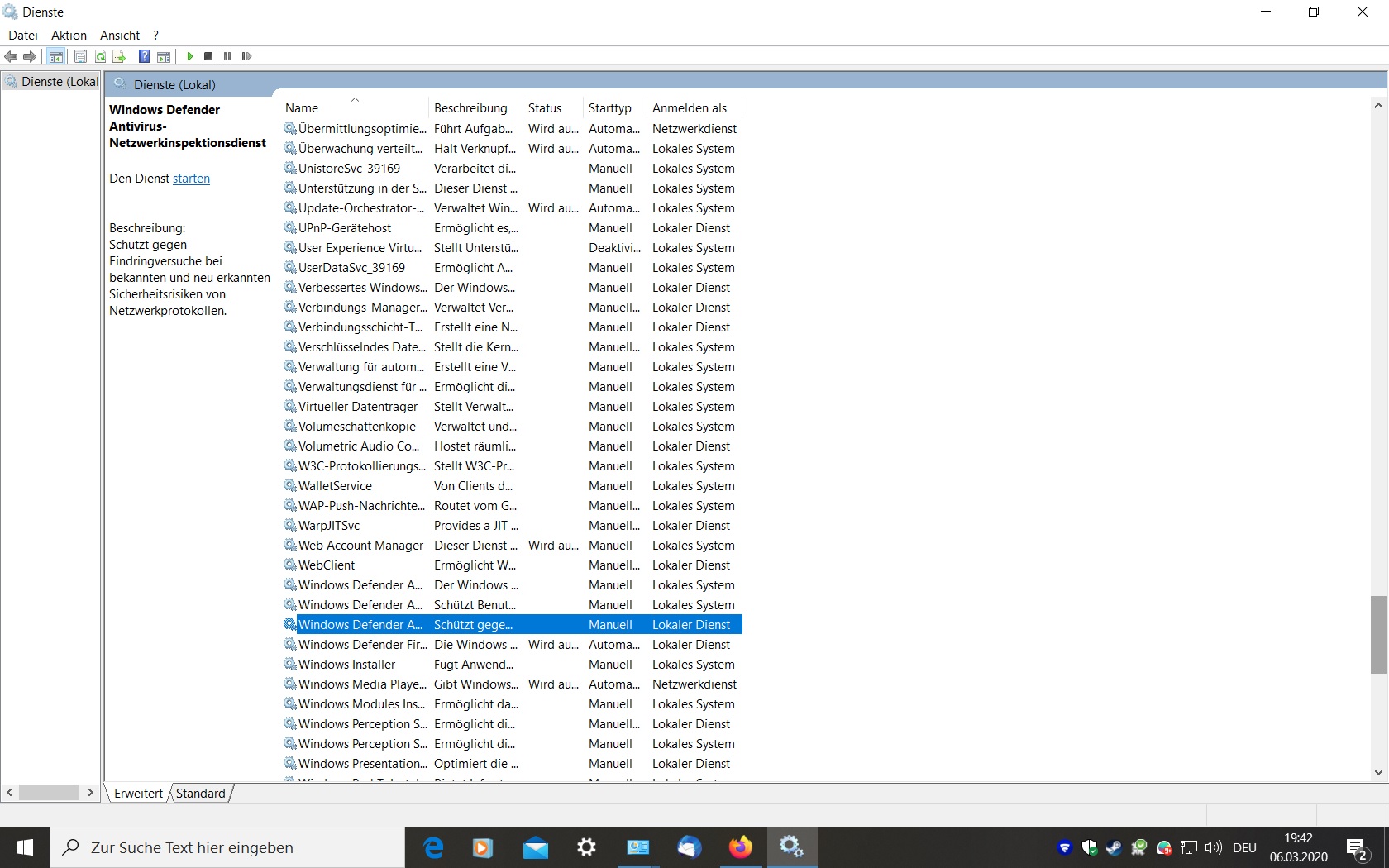Open Windows Security shield in the tray
The height and width of the screenshot is (868, 1389).
[1090, 847]
